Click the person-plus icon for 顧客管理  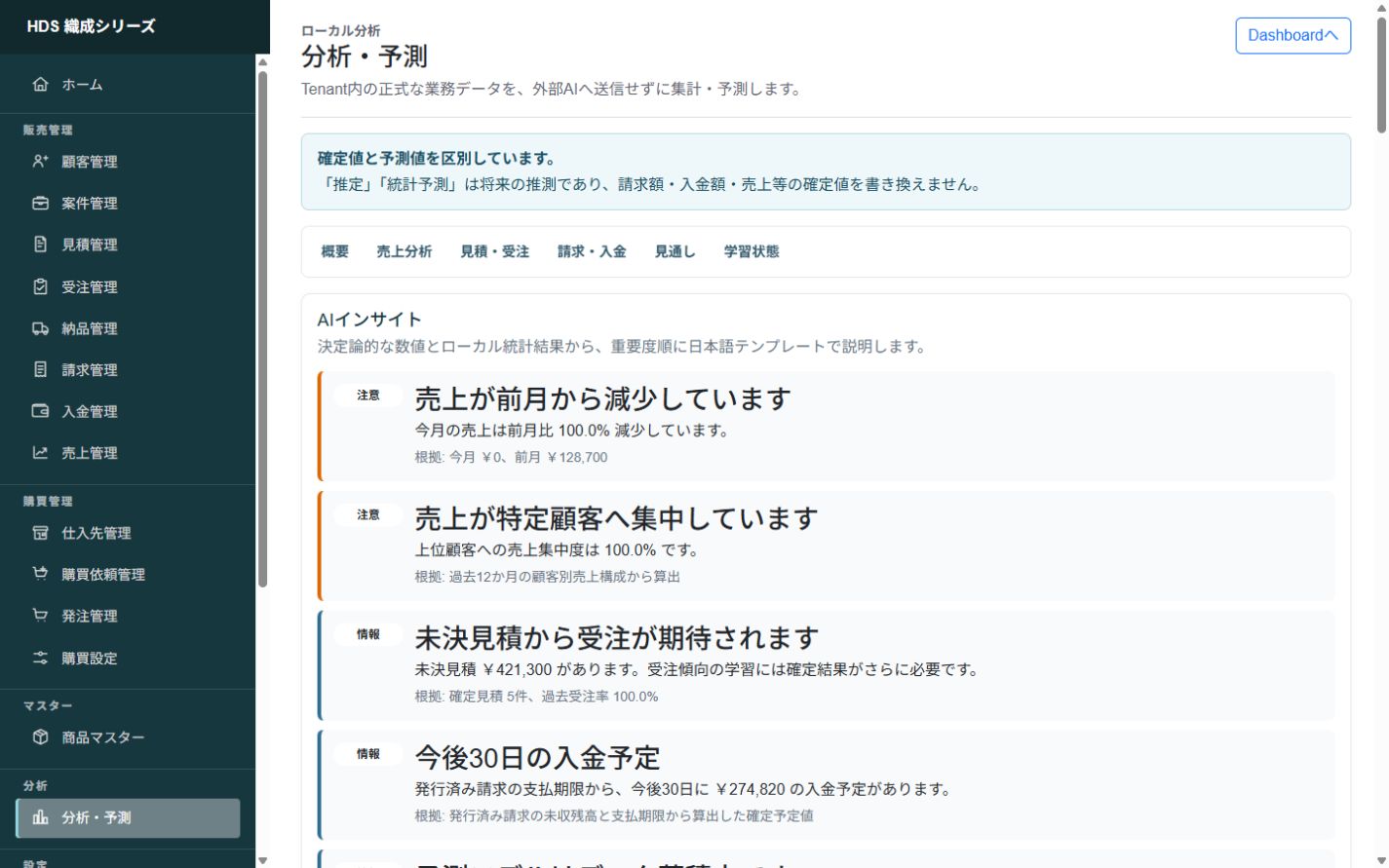coord(40,162)
